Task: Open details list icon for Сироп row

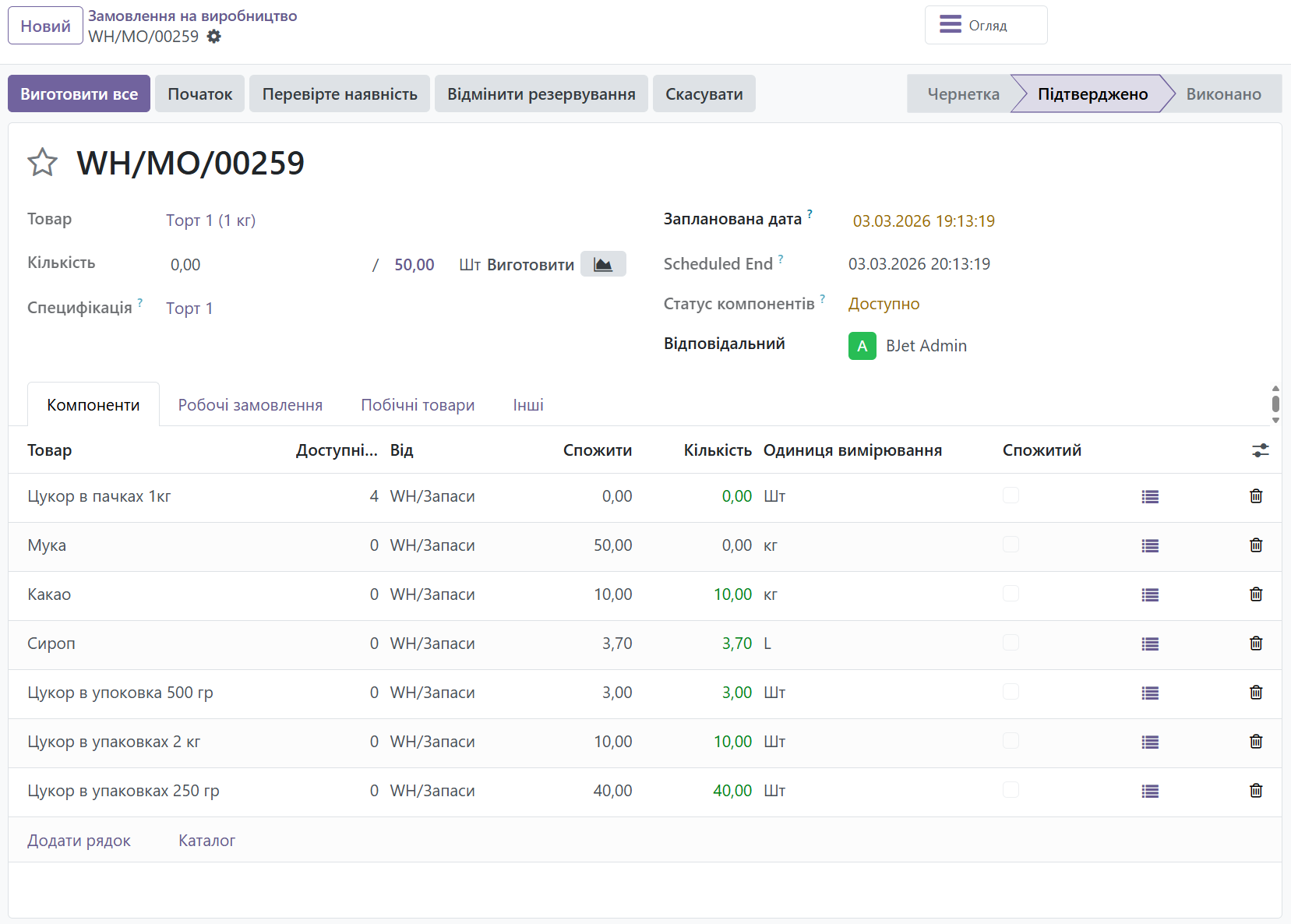Action: (1149, 644)
